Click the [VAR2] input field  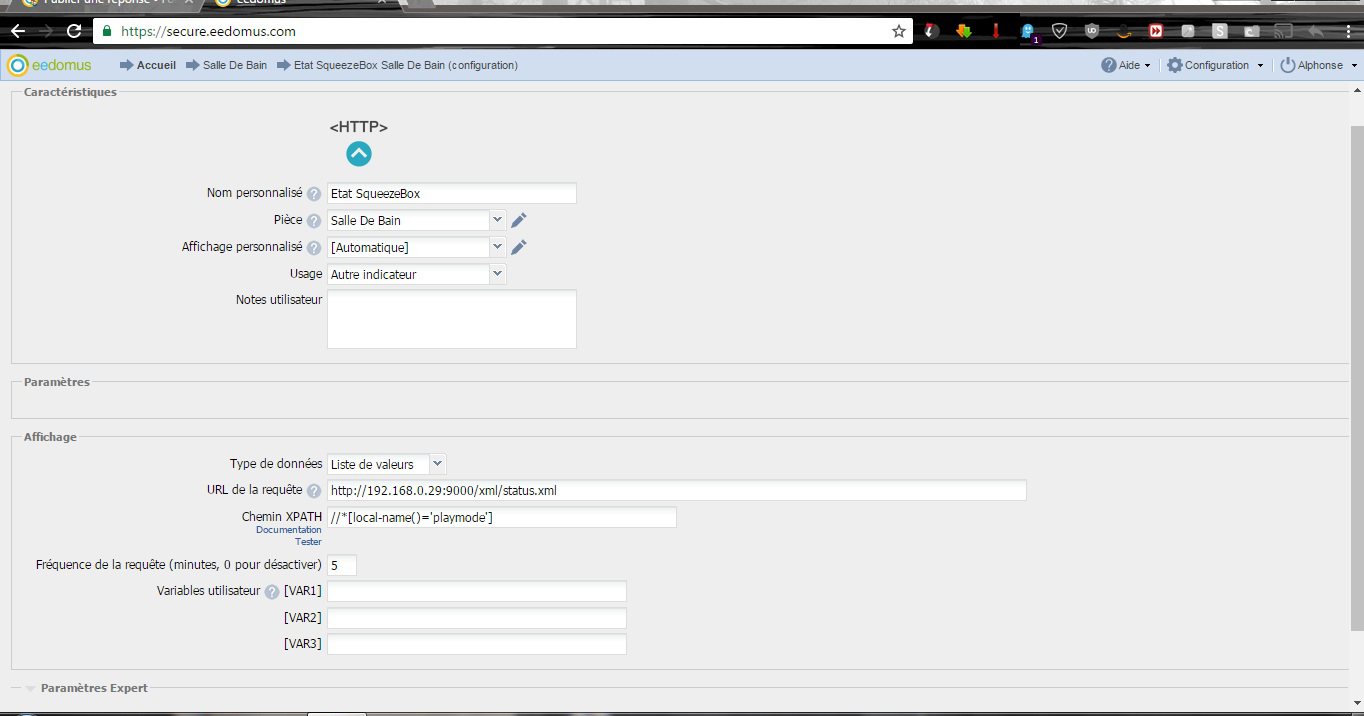click(477, 618)
